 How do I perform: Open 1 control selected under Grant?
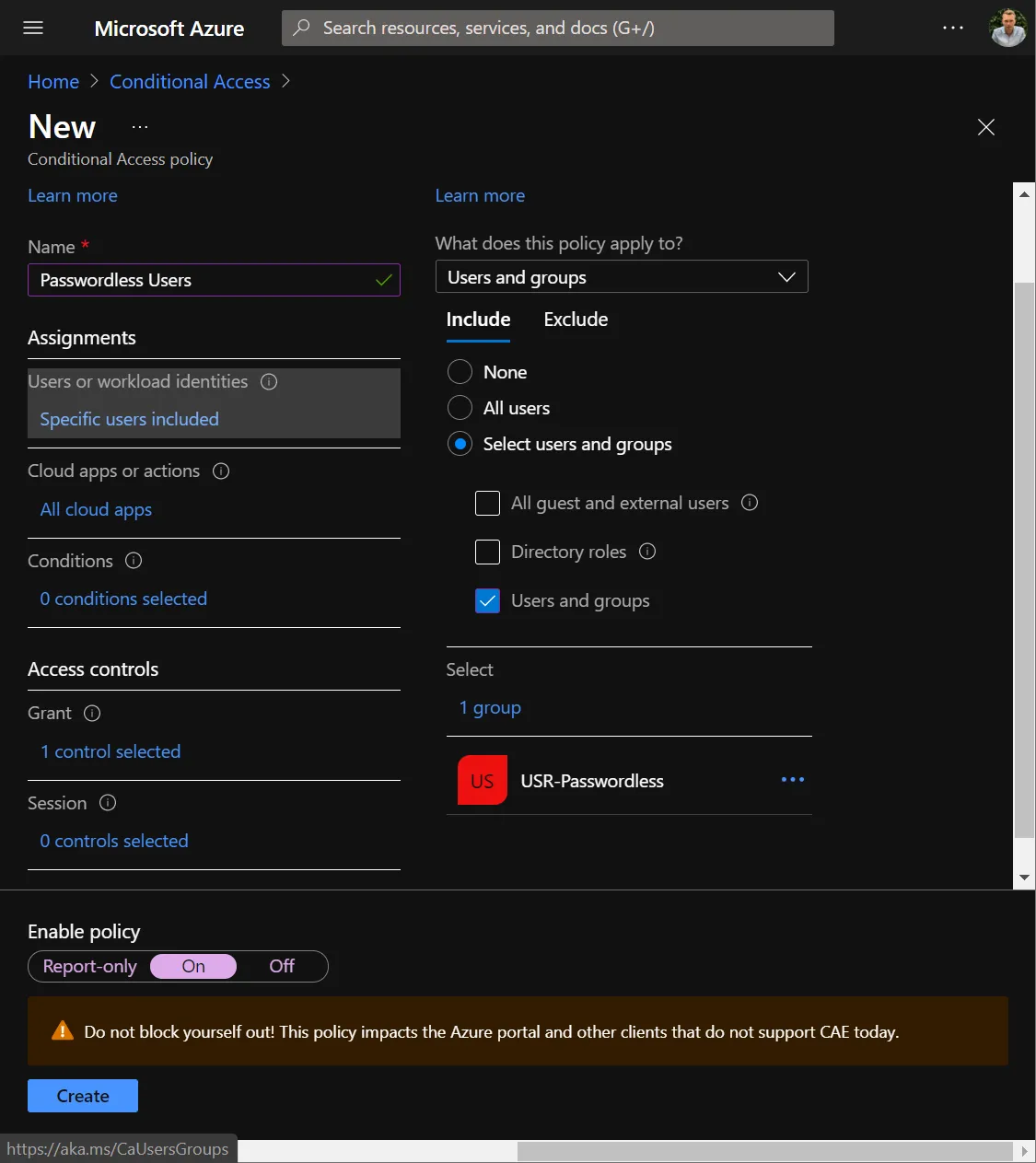click(x=111, y=751)
